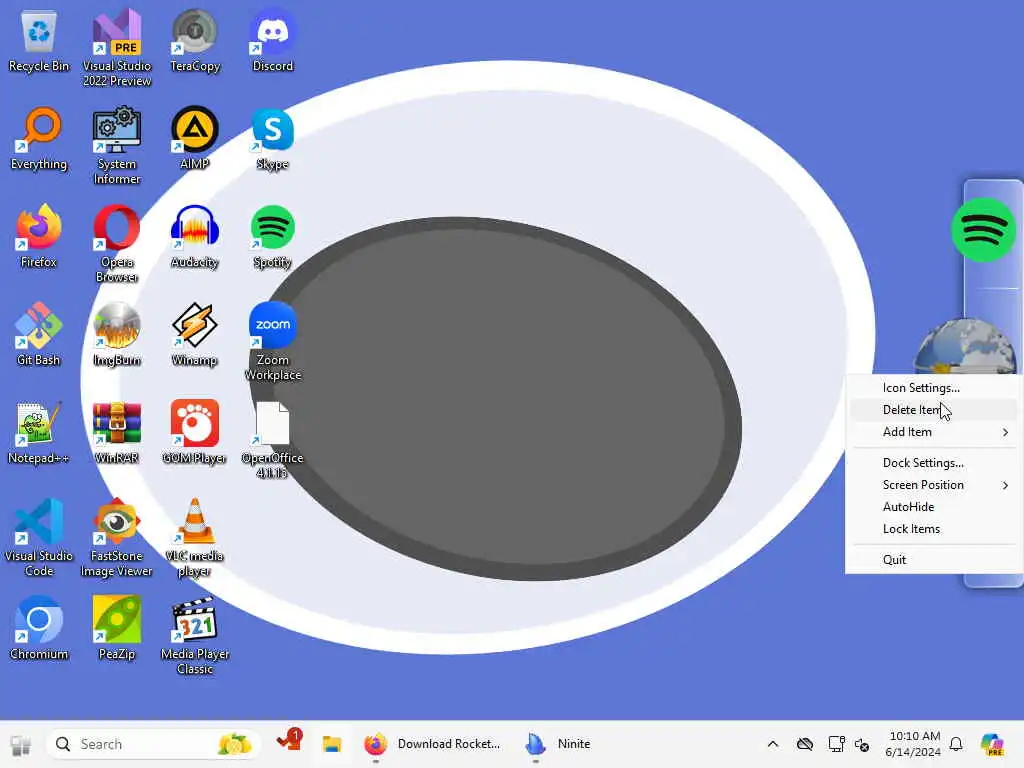Click the Audacity desktop icon
Screen dimensions: 1024x768
195,237
